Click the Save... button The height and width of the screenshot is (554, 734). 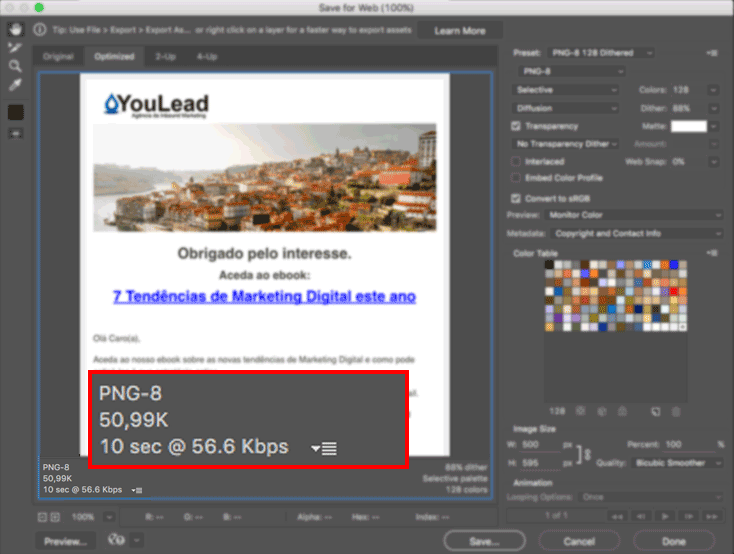(x=484, y=540)
